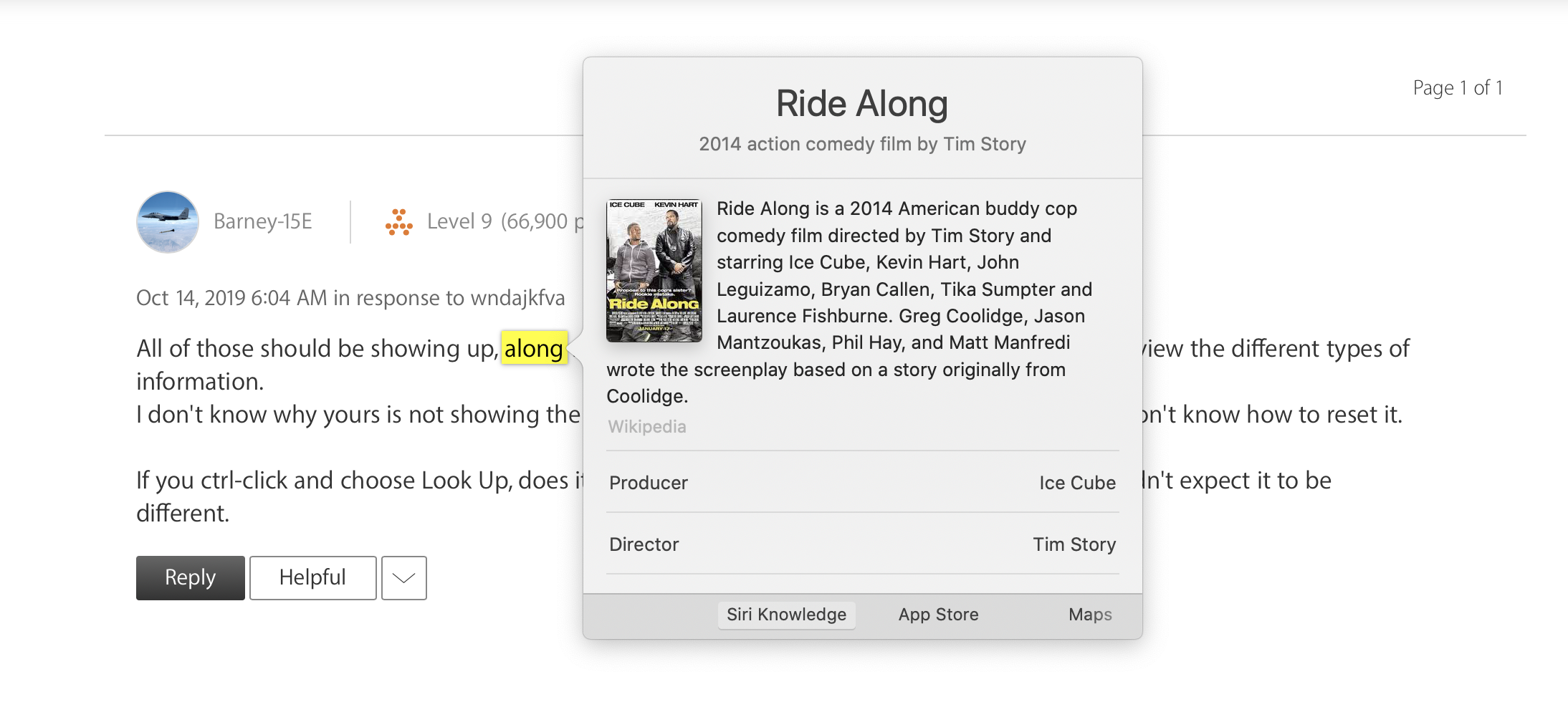
Task: Click Barney-15E's jet avatar image
Action: pos(167,222)
